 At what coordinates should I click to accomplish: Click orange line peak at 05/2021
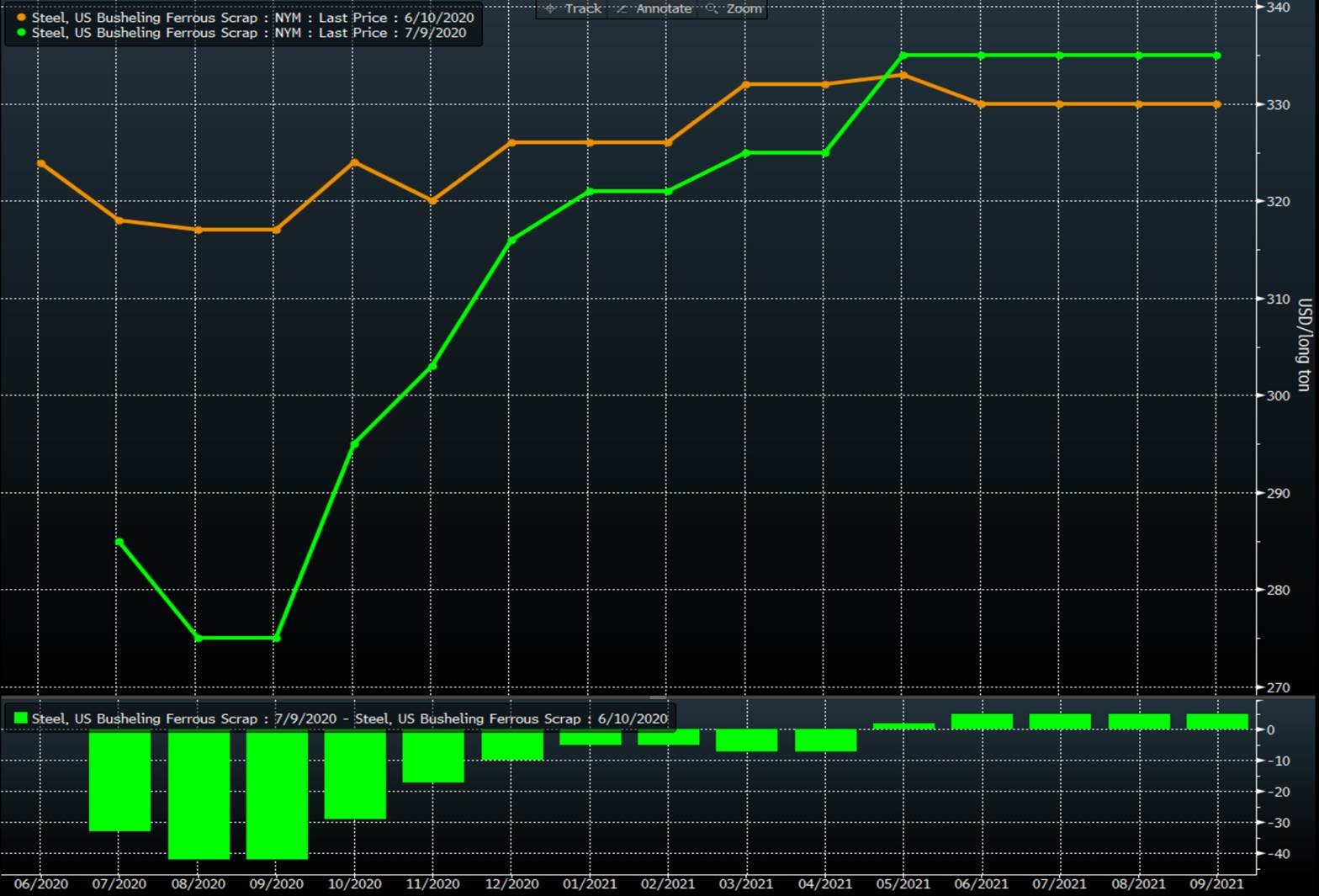coord(903,75)
